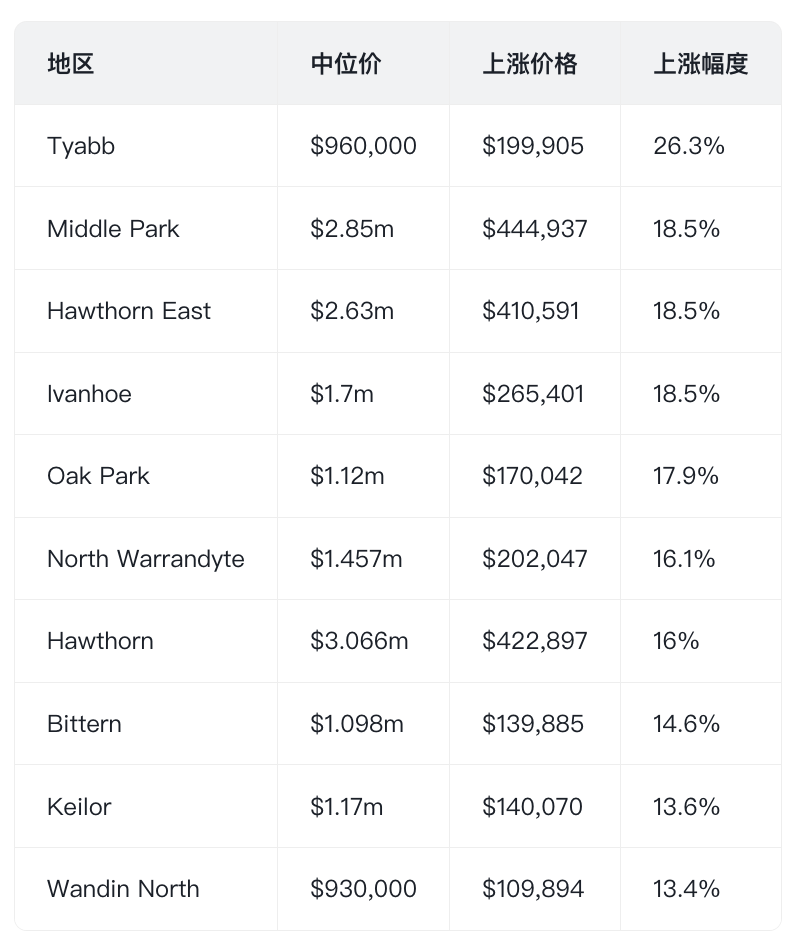The height and width of the screenshot is (950, 800).
Task: Select the $444,937 price increase value
Action: point(535,229)
